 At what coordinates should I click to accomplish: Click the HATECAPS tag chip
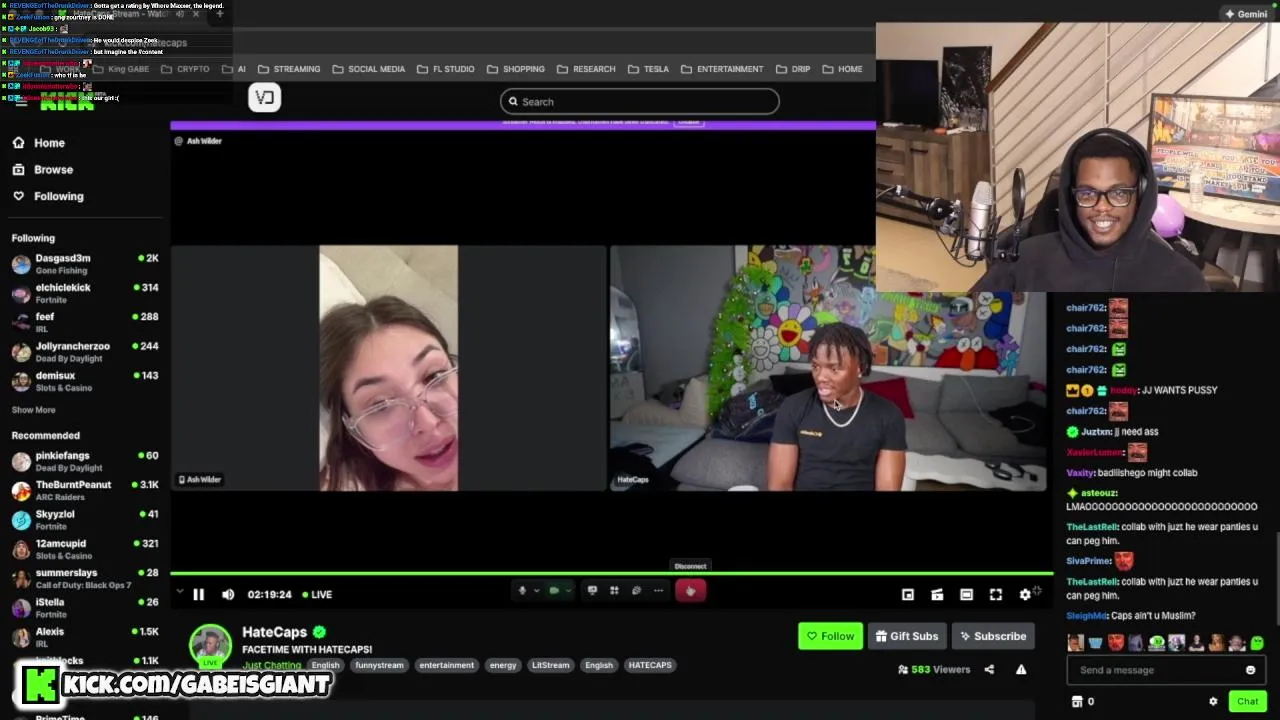650,665
